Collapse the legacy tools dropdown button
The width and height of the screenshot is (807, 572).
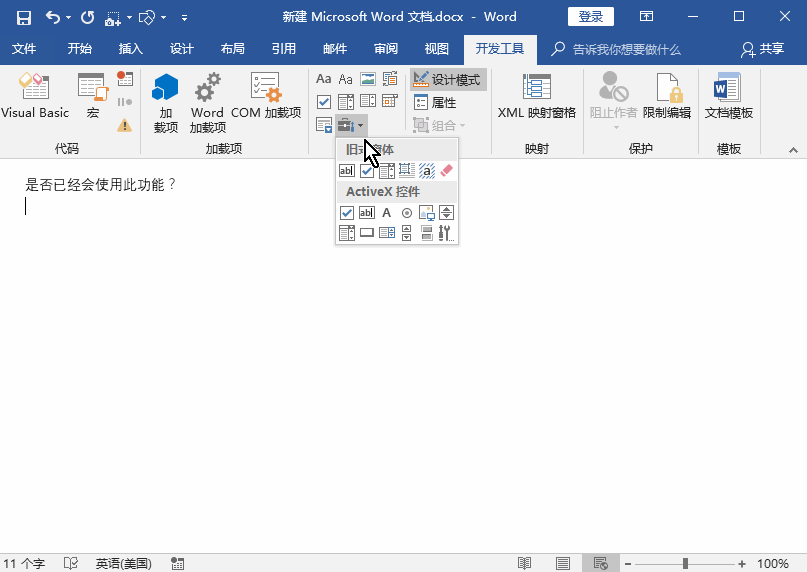353,125
